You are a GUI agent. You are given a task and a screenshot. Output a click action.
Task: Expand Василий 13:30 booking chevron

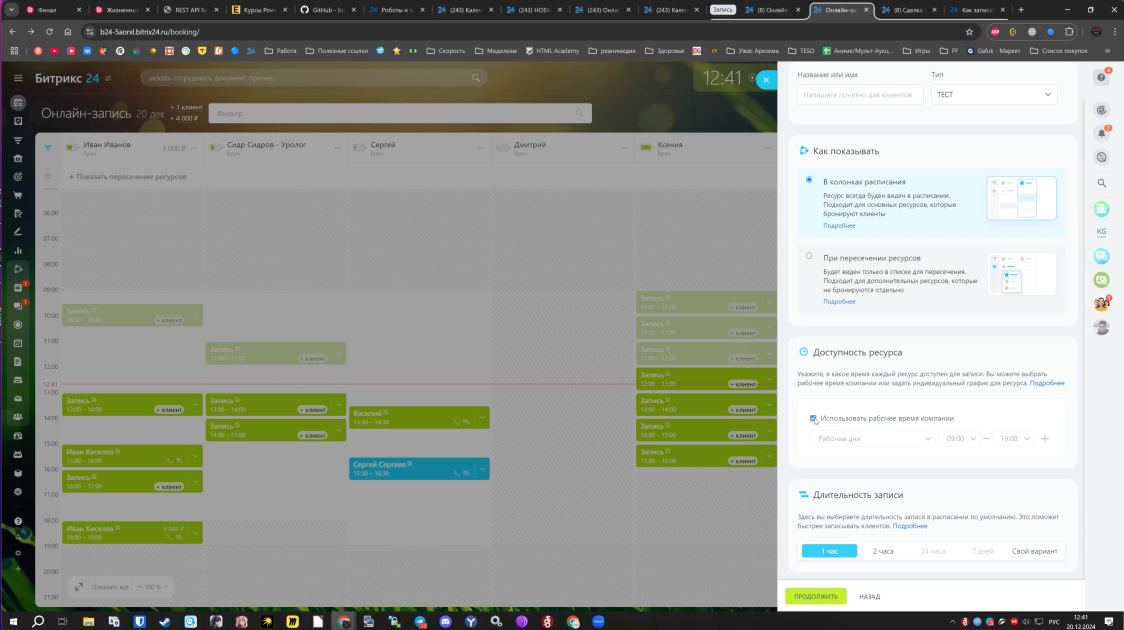[x=482, y=418]
